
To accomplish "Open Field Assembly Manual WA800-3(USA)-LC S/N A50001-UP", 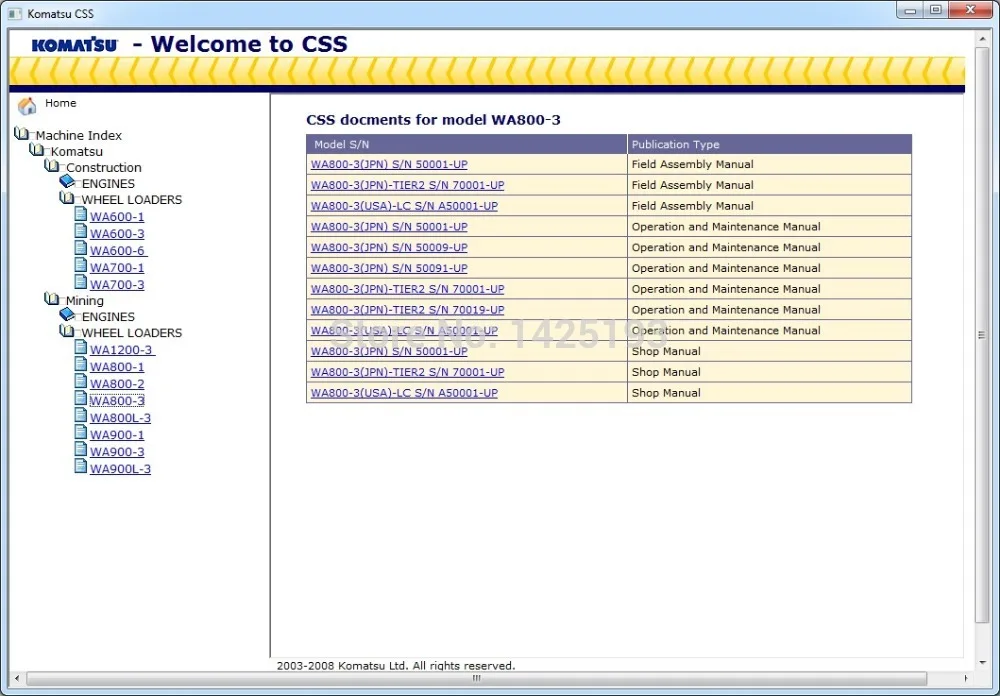I will (x=404, y=206).
